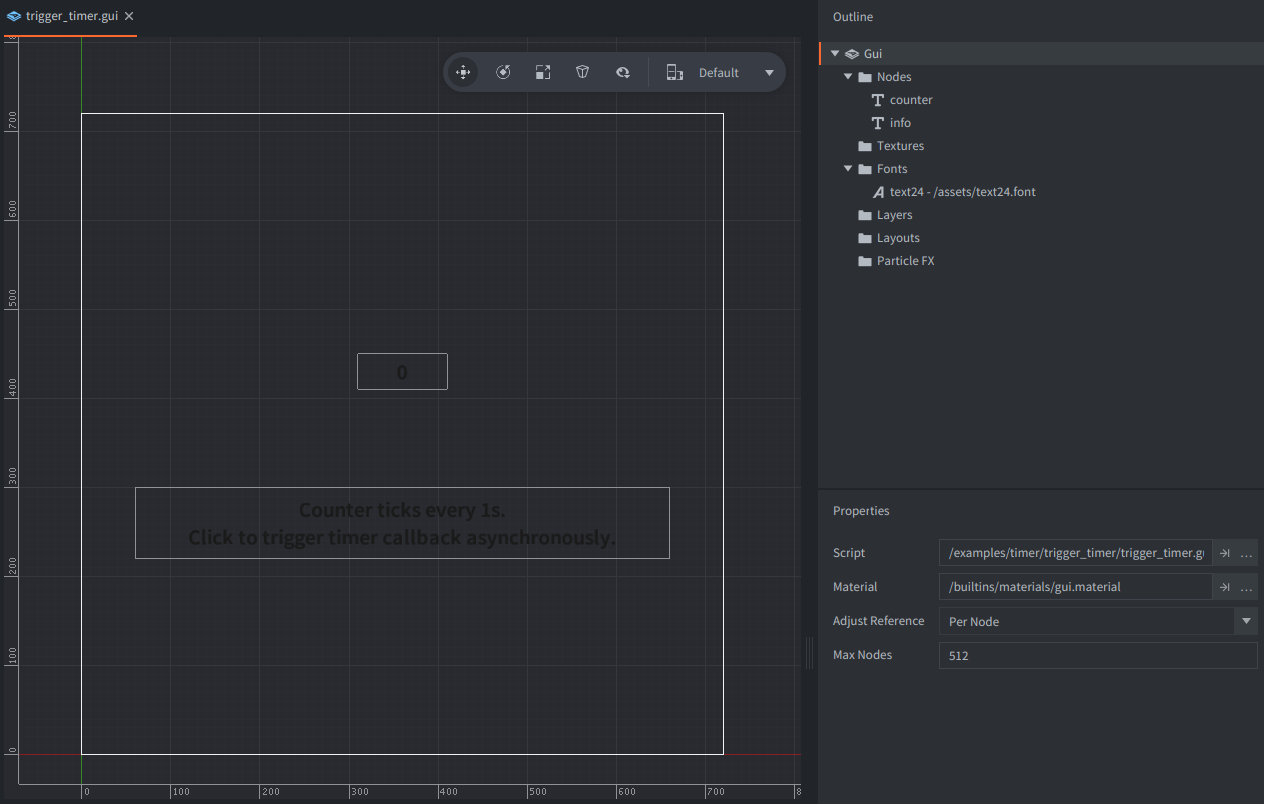Switch to the trigger_timer.gui tab

click(70, 16)
